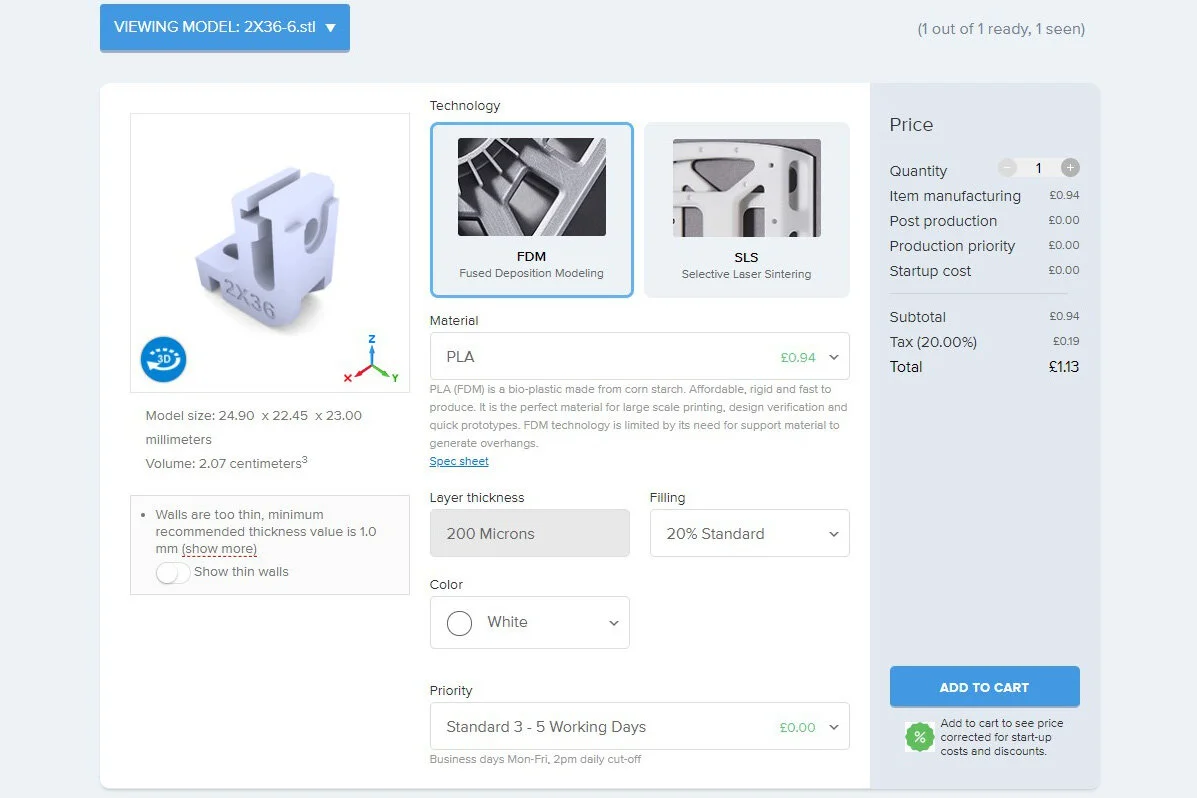Toggle off the thin walls preview switch
The width and height of the screenshot is (1197, 798).
pyautogui.click(x=174, y=572)
